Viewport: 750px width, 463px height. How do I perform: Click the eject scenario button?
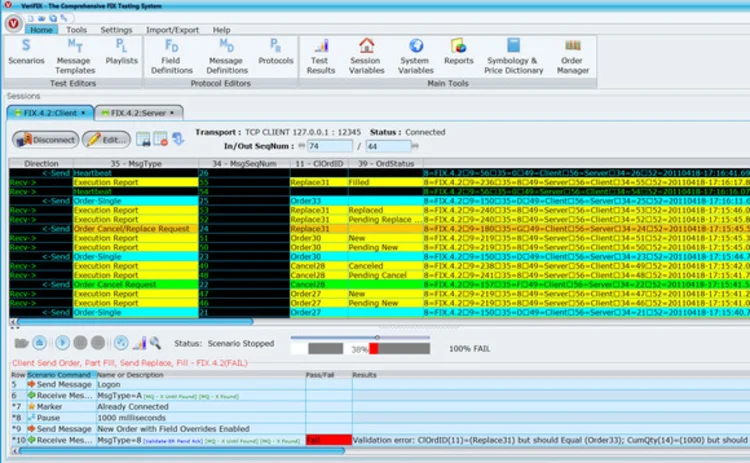coord(40,343)
